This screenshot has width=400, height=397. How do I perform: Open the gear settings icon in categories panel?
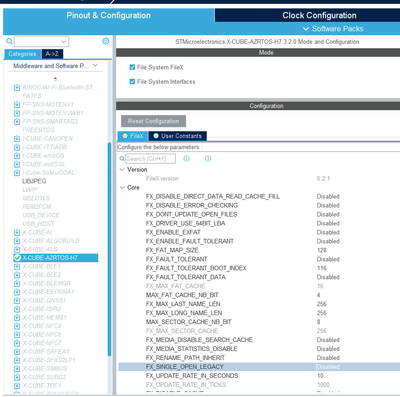coord(106,41)
